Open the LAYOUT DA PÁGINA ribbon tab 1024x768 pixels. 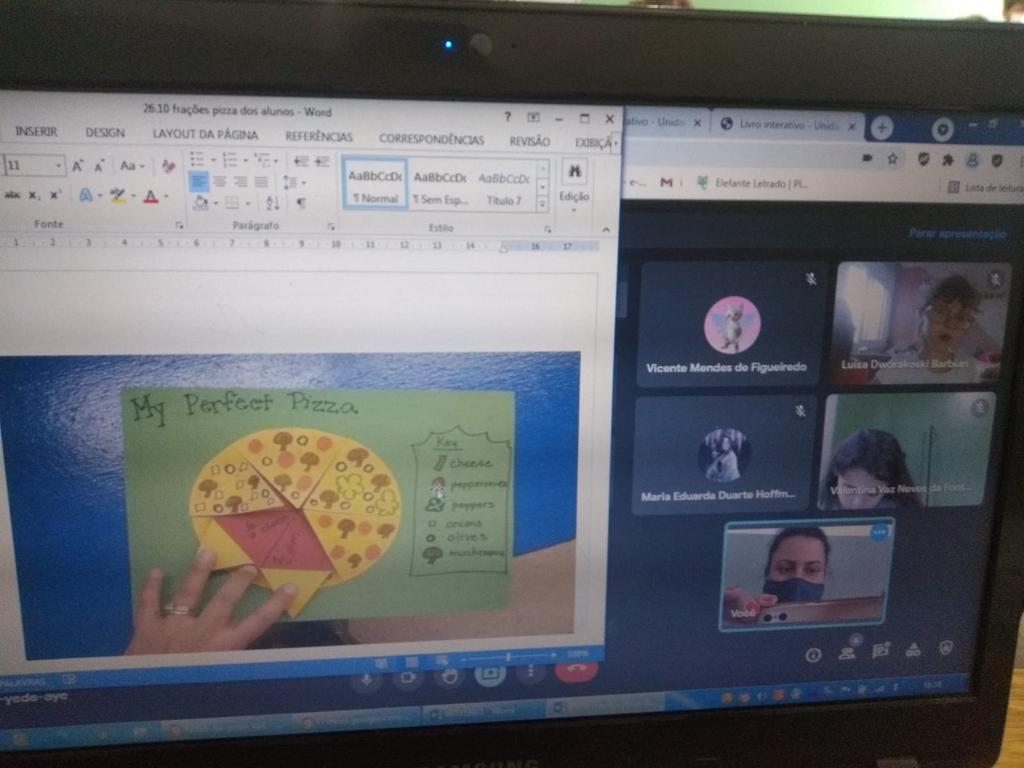205,134
